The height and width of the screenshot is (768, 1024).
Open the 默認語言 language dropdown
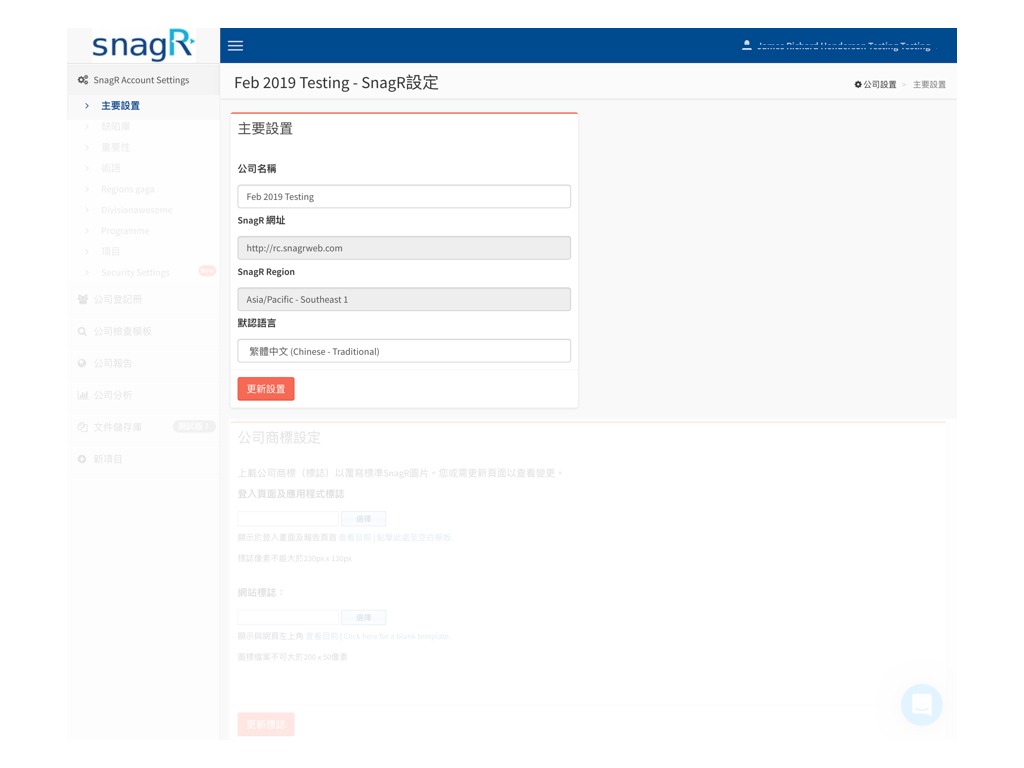pos(404,351)
